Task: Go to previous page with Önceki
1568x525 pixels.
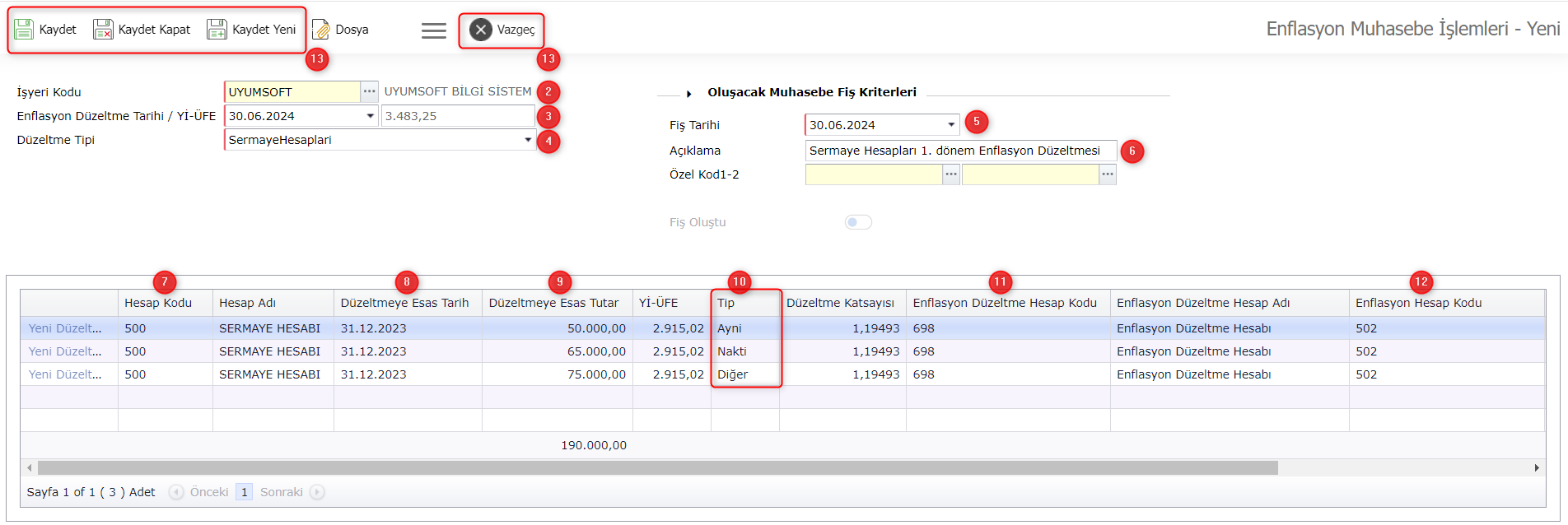Action: [x=199, y=492]
